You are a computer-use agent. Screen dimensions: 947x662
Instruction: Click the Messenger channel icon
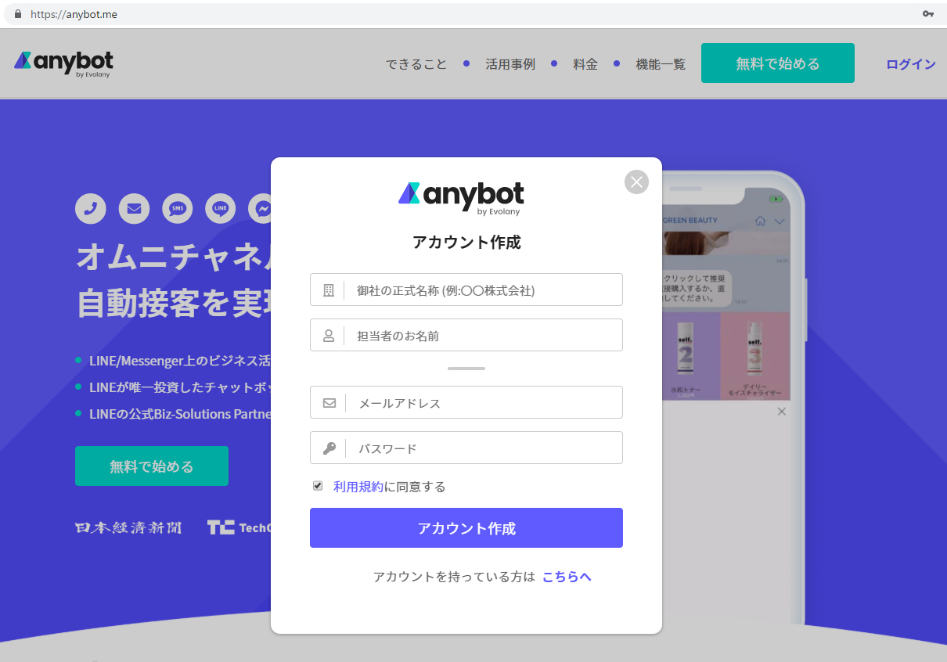[x=260, y=208]
